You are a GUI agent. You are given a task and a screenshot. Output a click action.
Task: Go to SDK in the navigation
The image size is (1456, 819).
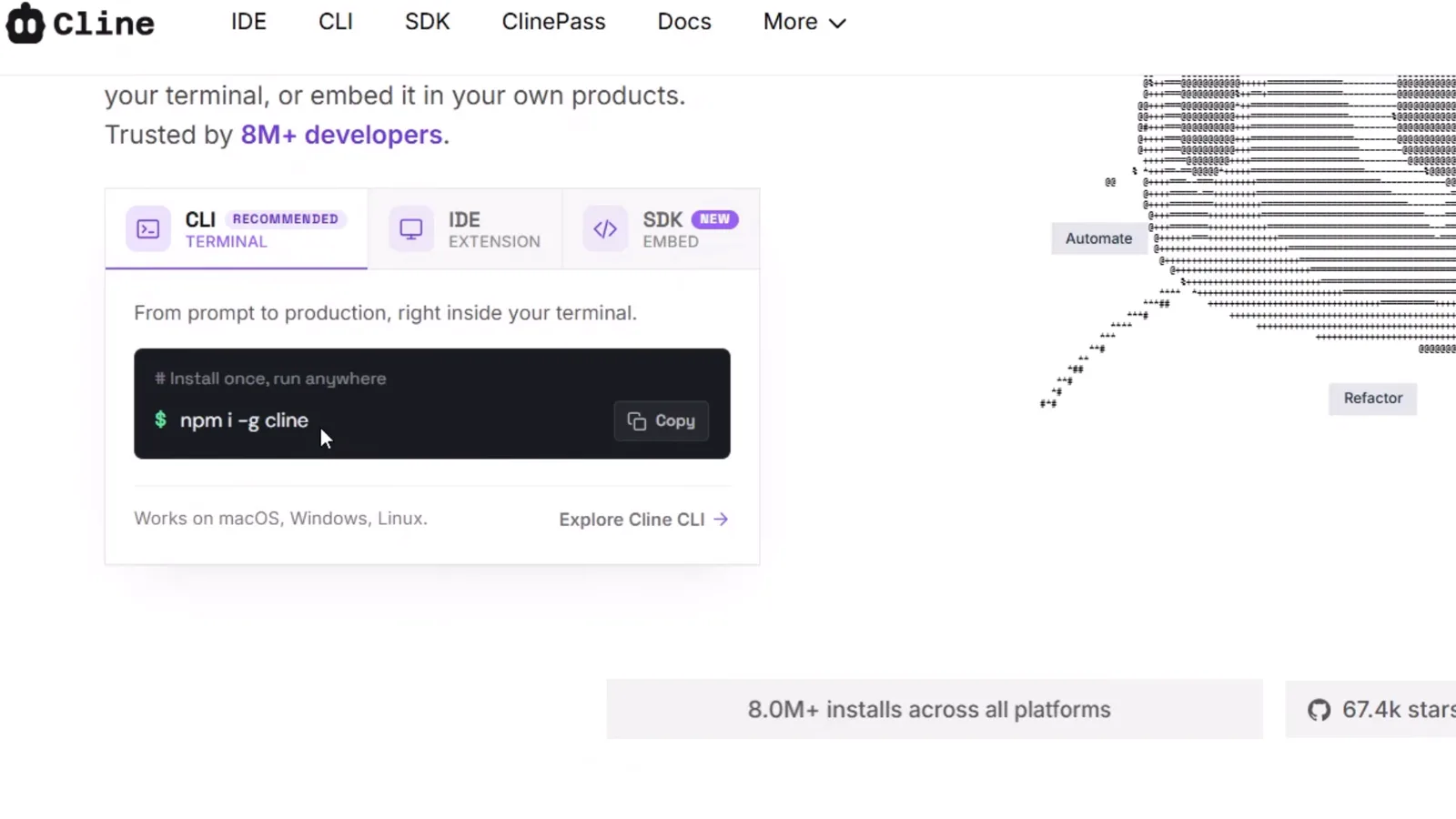click(x=427, y=22)
